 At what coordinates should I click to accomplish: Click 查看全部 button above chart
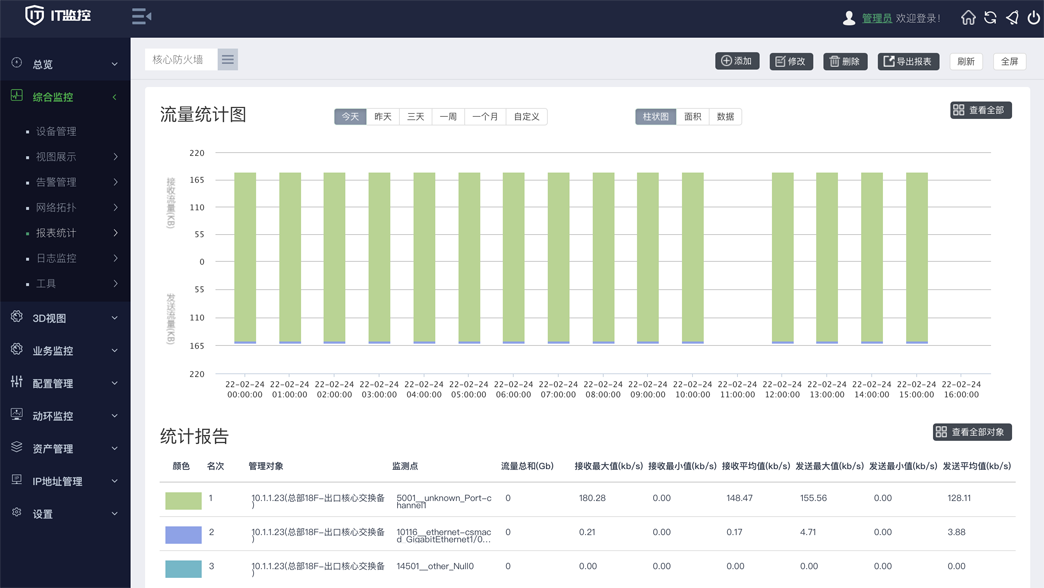pos(981,110)
